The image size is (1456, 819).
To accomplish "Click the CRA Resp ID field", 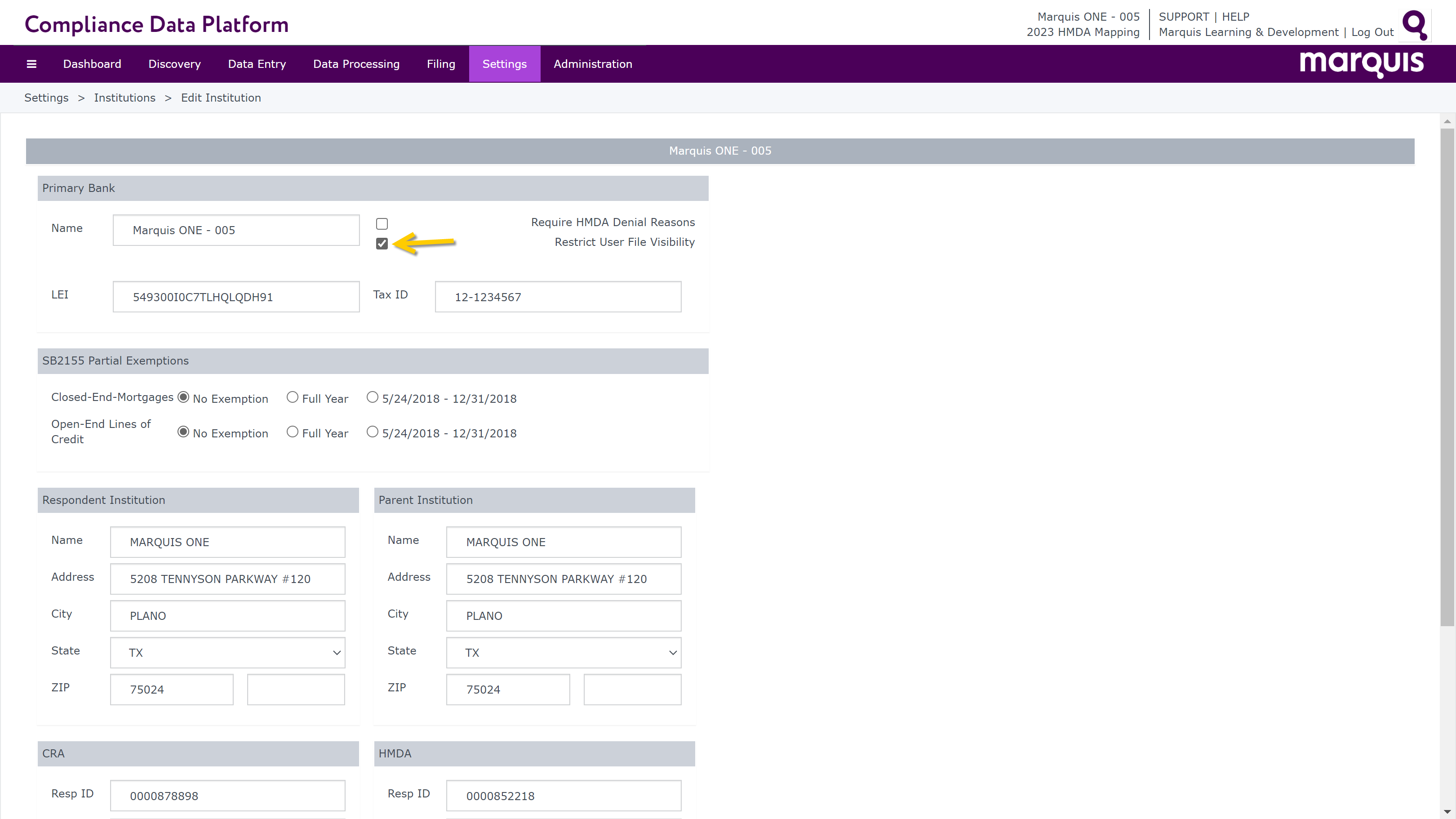I will [x=228, y=796].
